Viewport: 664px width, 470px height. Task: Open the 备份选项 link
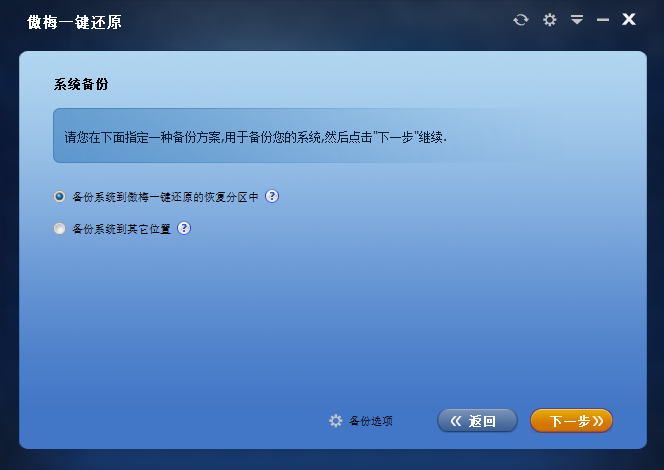tap(371, 421)
